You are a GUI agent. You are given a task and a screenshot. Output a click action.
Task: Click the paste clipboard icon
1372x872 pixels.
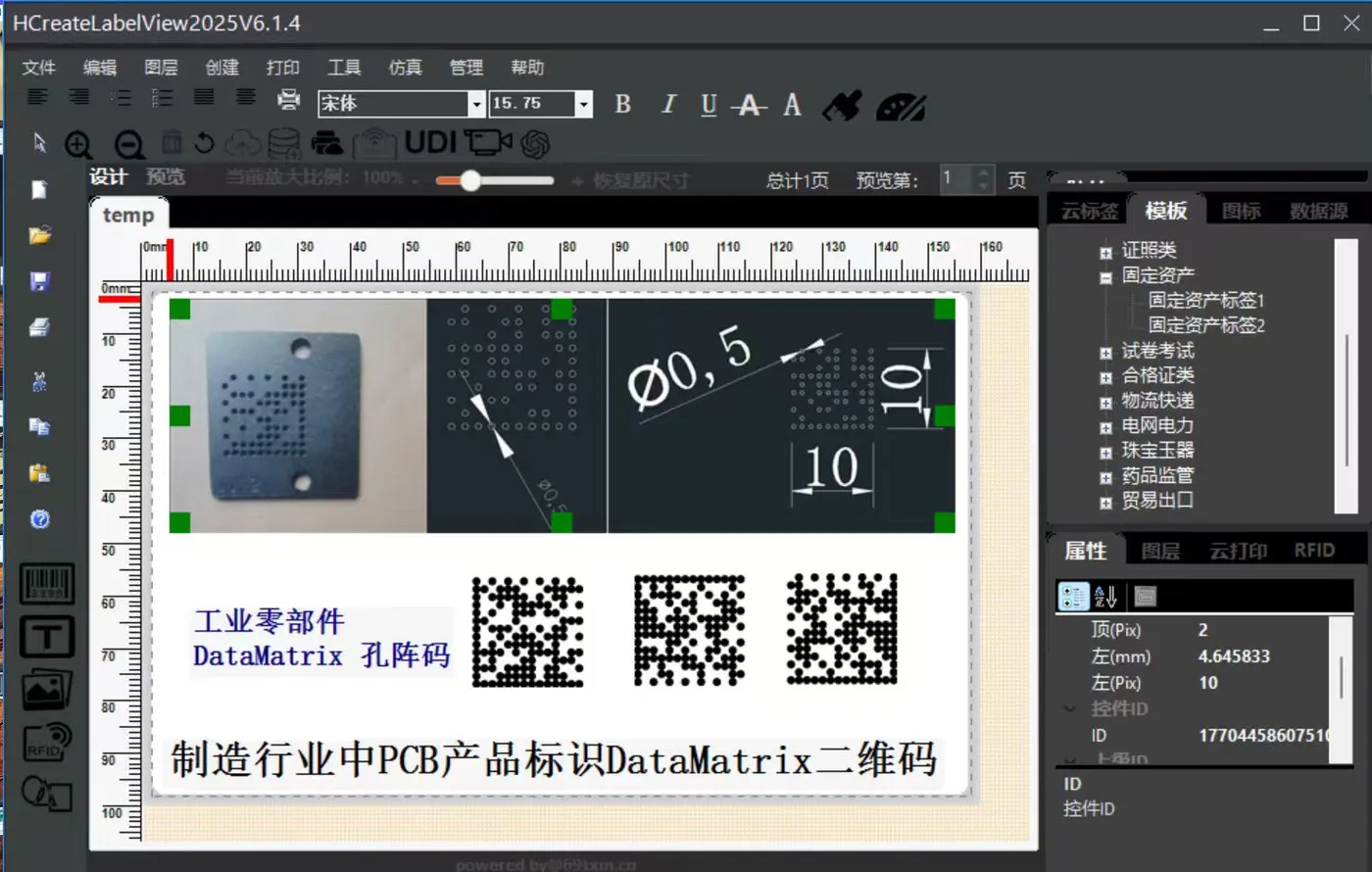click(x=40, y=473)
